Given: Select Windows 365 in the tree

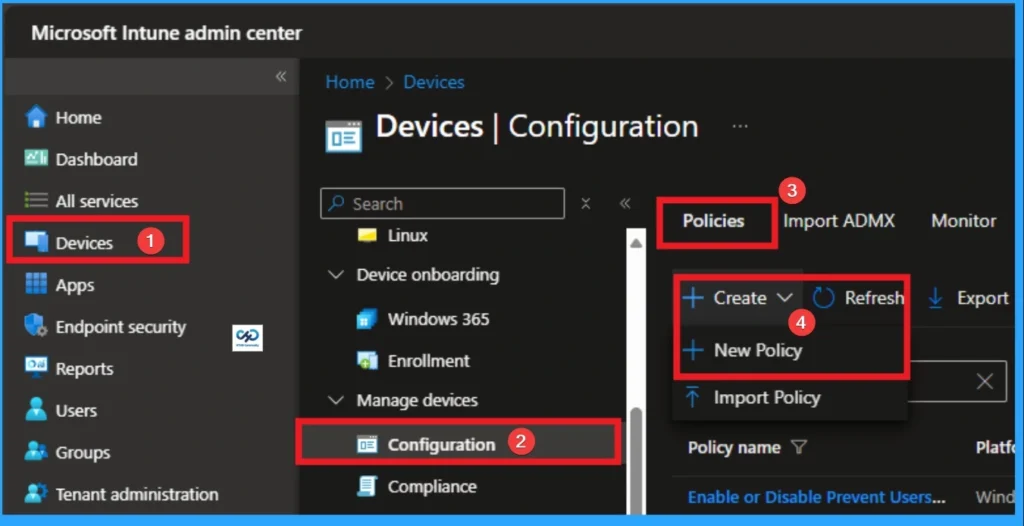Looking at the screenshot, I should [x=438, y=320].
